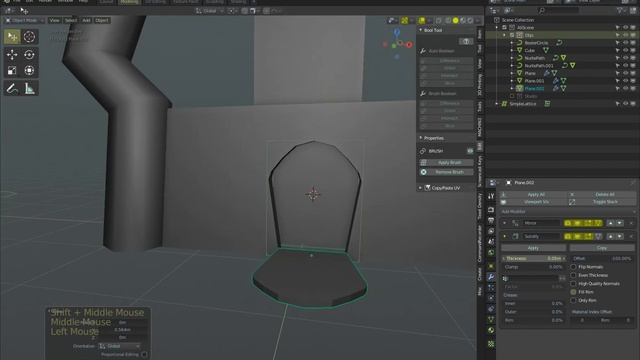Hide Cube with its eye icon
The width and height of the screenshot is (640, 360).
point(625,50)
